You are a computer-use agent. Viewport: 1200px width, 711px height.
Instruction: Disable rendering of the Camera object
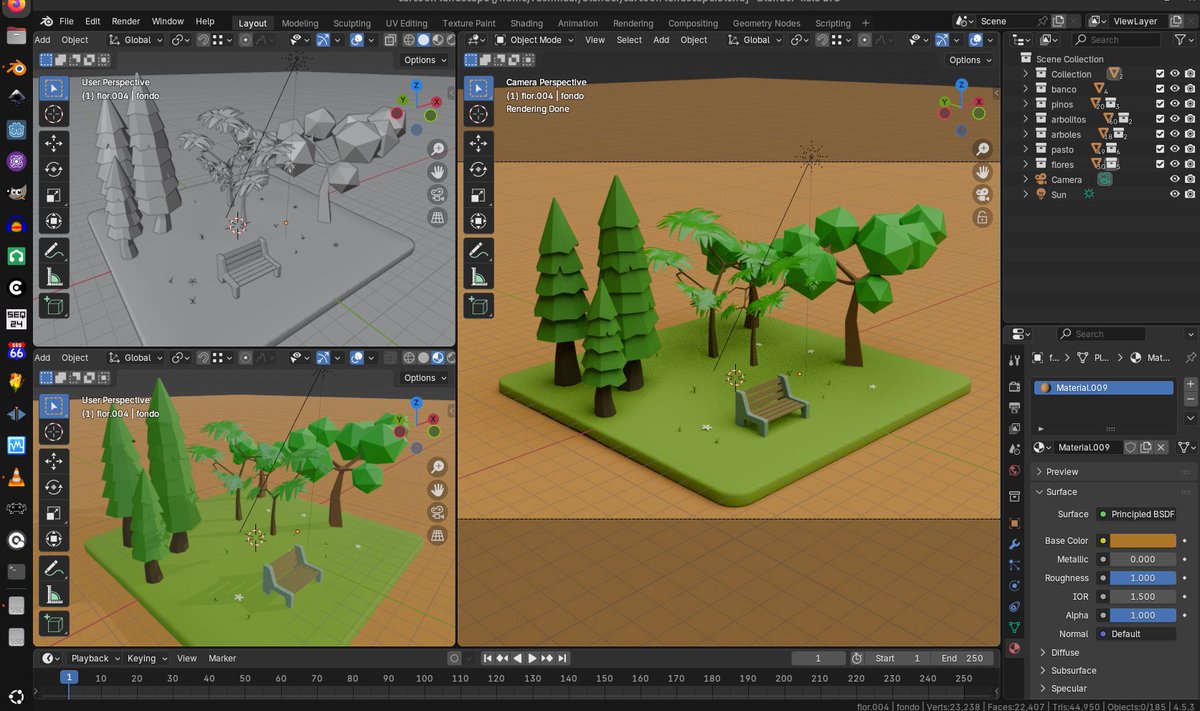click(x=1190, y=179)
